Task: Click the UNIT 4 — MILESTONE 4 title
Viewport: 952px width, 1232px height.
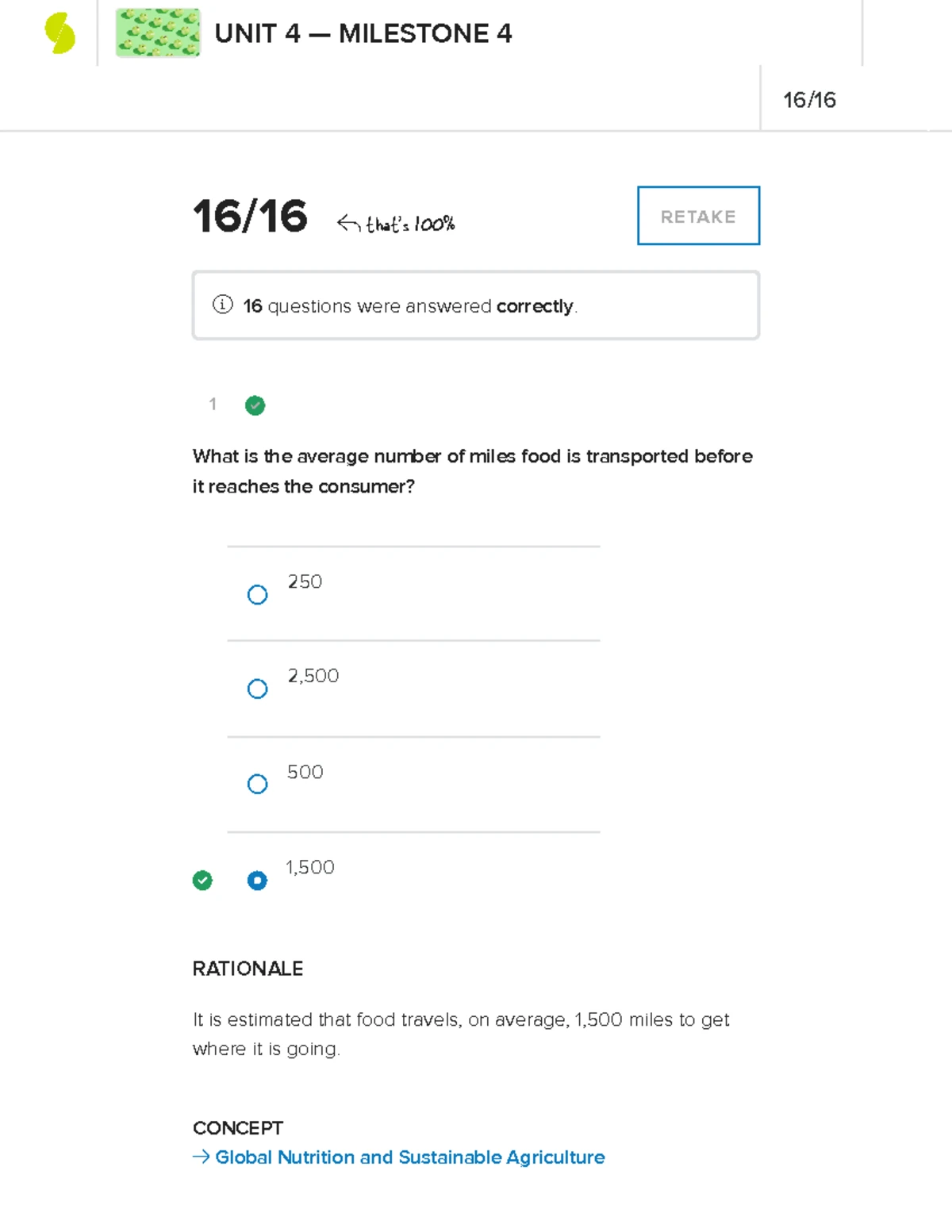Action: click(363, 33)
